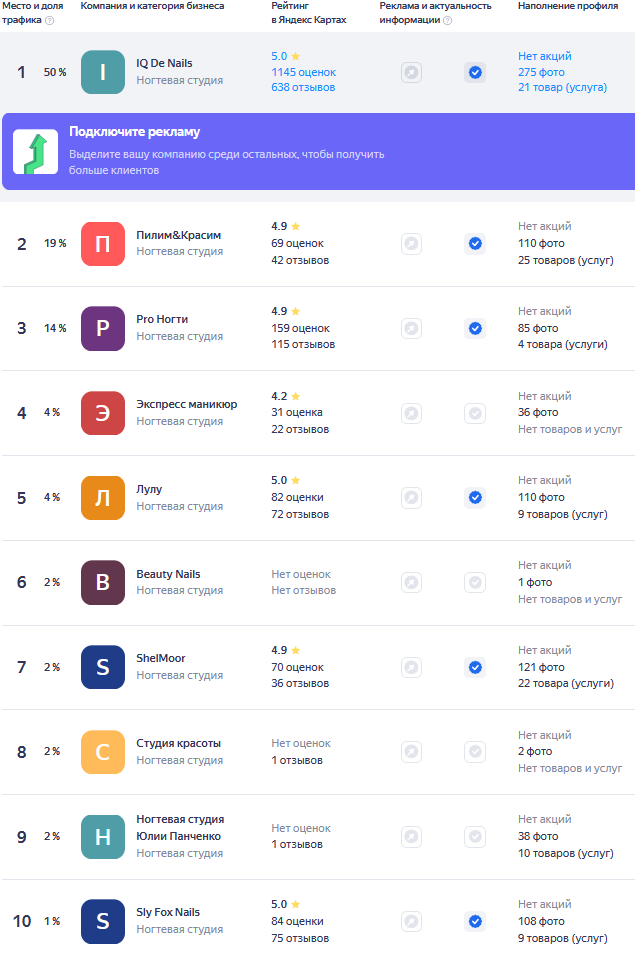Screen dimensions: 635x960
Task: Click the 'Компания и категория бизнеса' column header
Action: [152, 6]
